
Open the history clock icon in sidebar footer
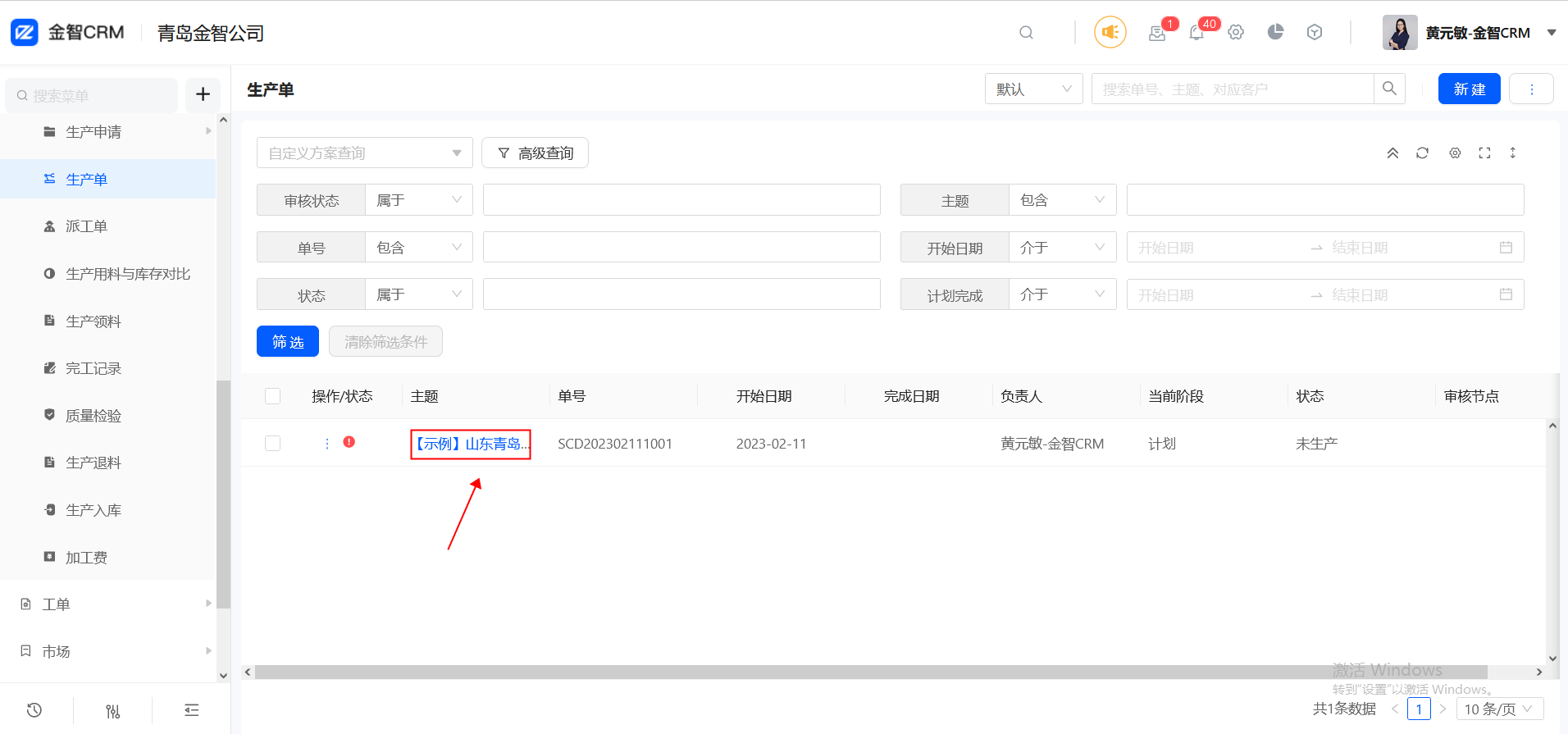(x=34, y=710)
